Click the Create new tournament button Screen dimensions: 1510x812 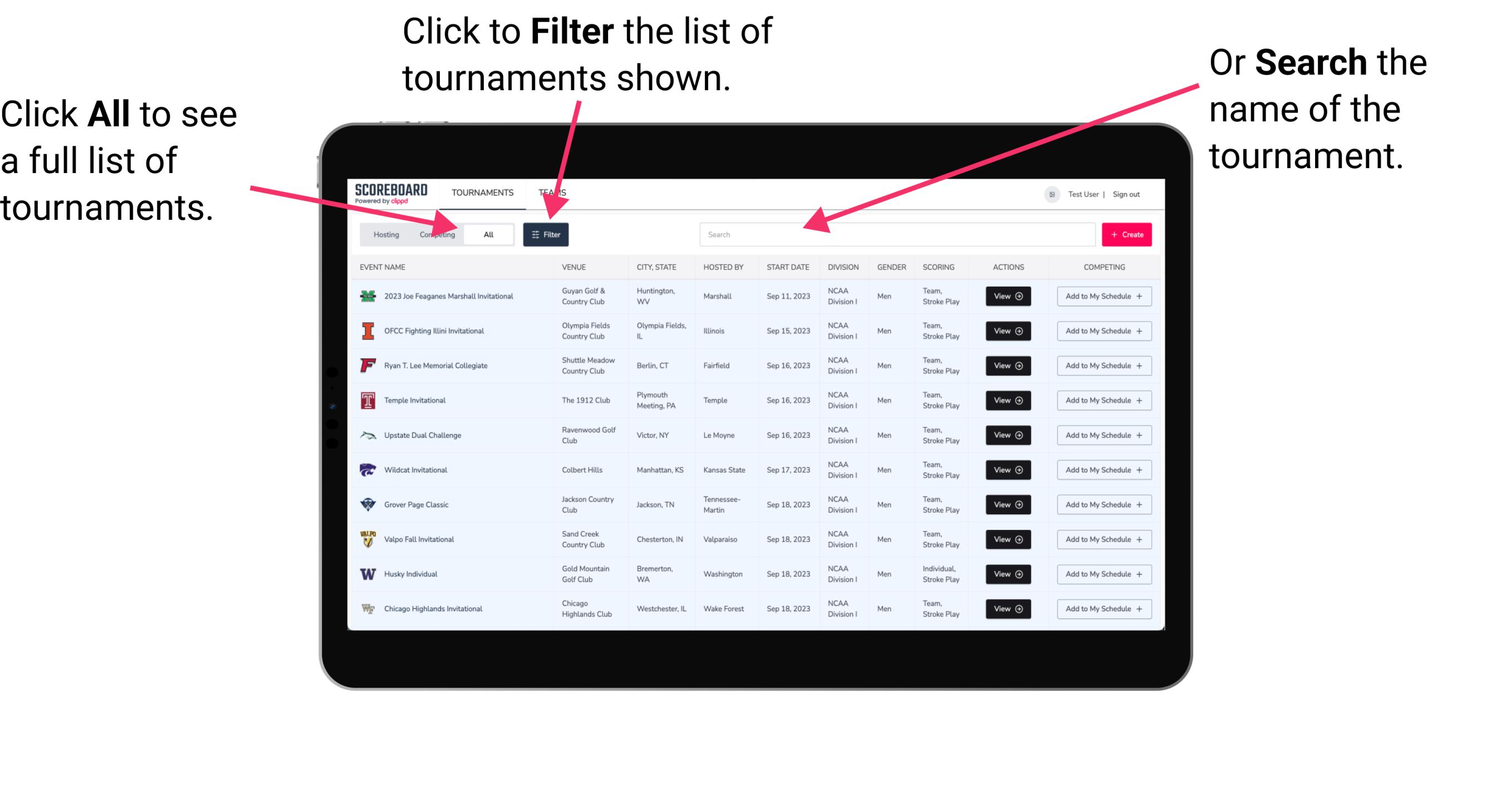pyautogui.click(x=1127, y=234)
